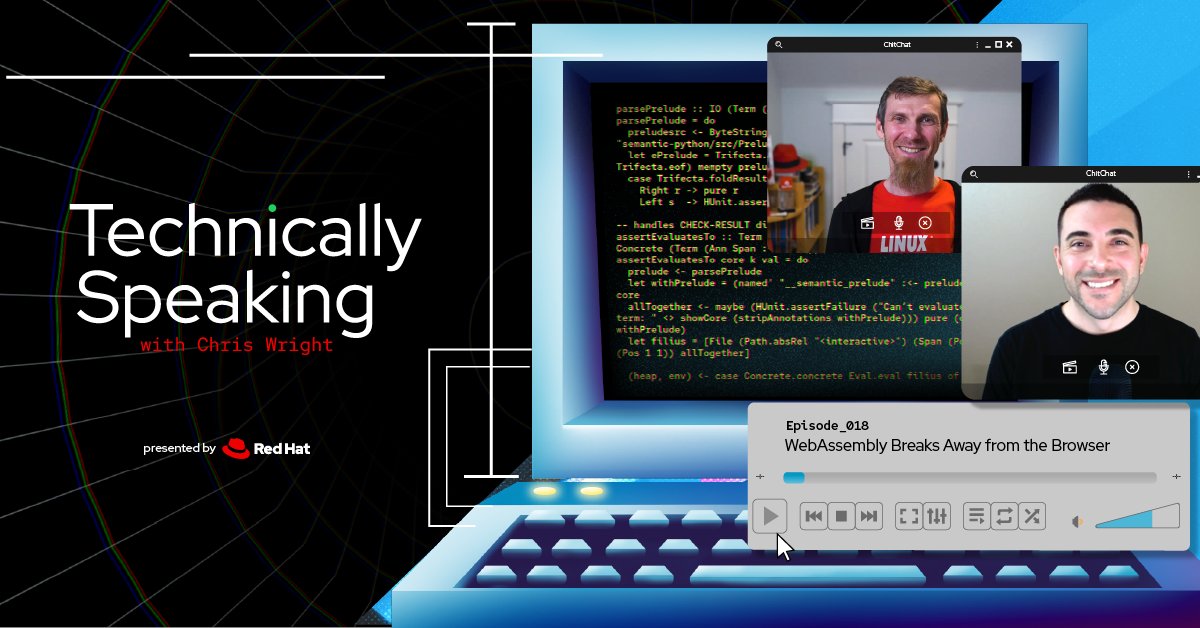Screen dimensions: 1200x628
Task: Start playback with the Play button
Action: click(x=770, y=516)
